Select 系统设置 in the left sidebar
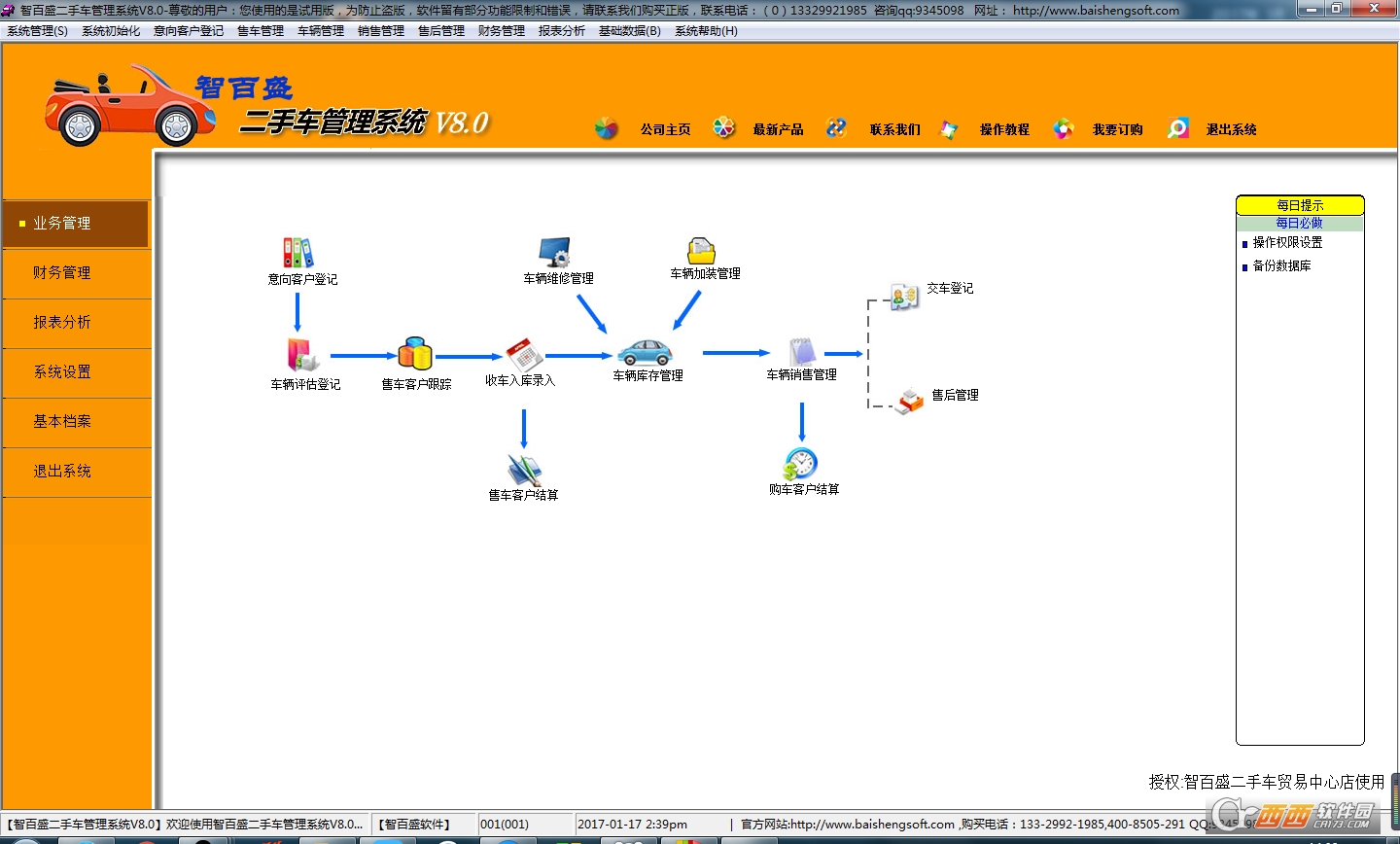This screenshot has width=1400, height=844. click(x=76, y=372)
